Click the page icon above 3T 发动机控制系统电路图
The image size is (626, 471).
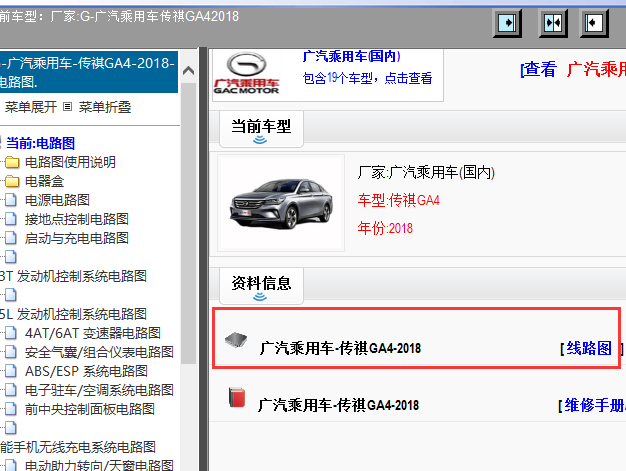click(11, 257)
